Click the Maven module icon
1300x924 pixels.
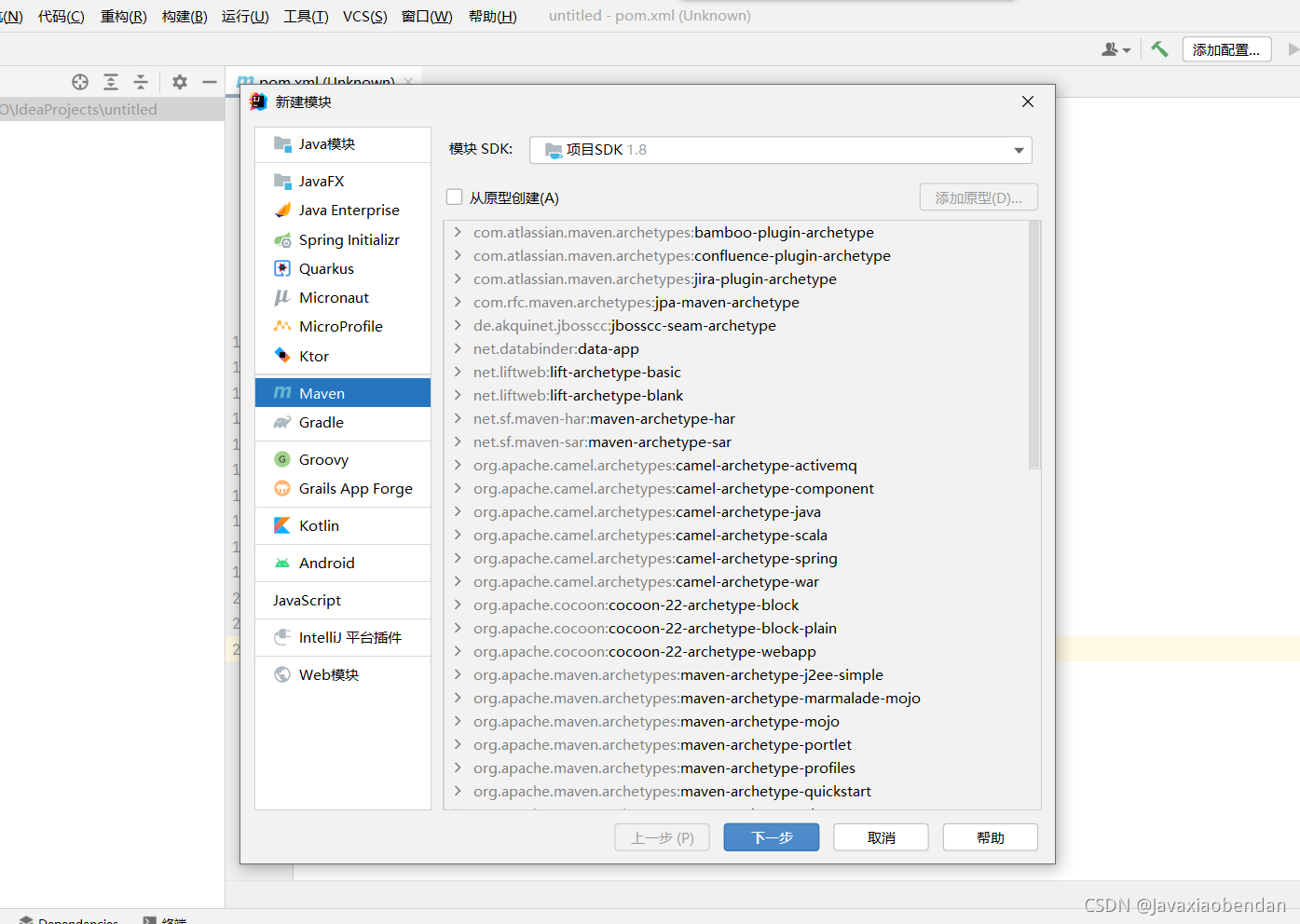282,393
